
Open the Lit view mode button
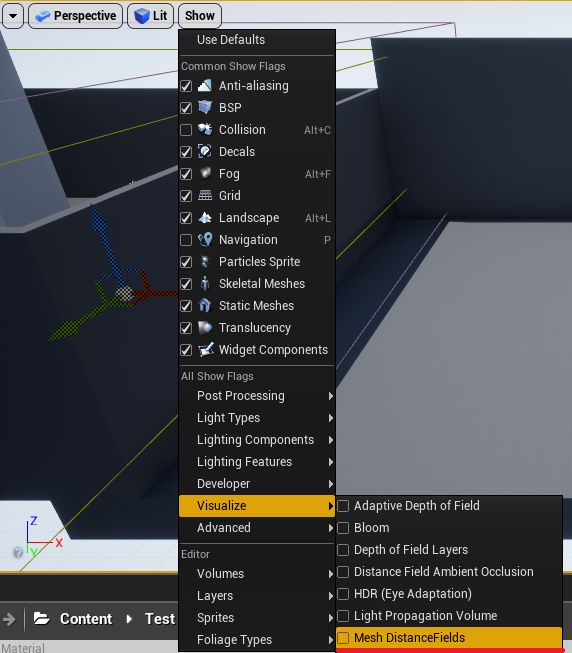pos(150,16)
